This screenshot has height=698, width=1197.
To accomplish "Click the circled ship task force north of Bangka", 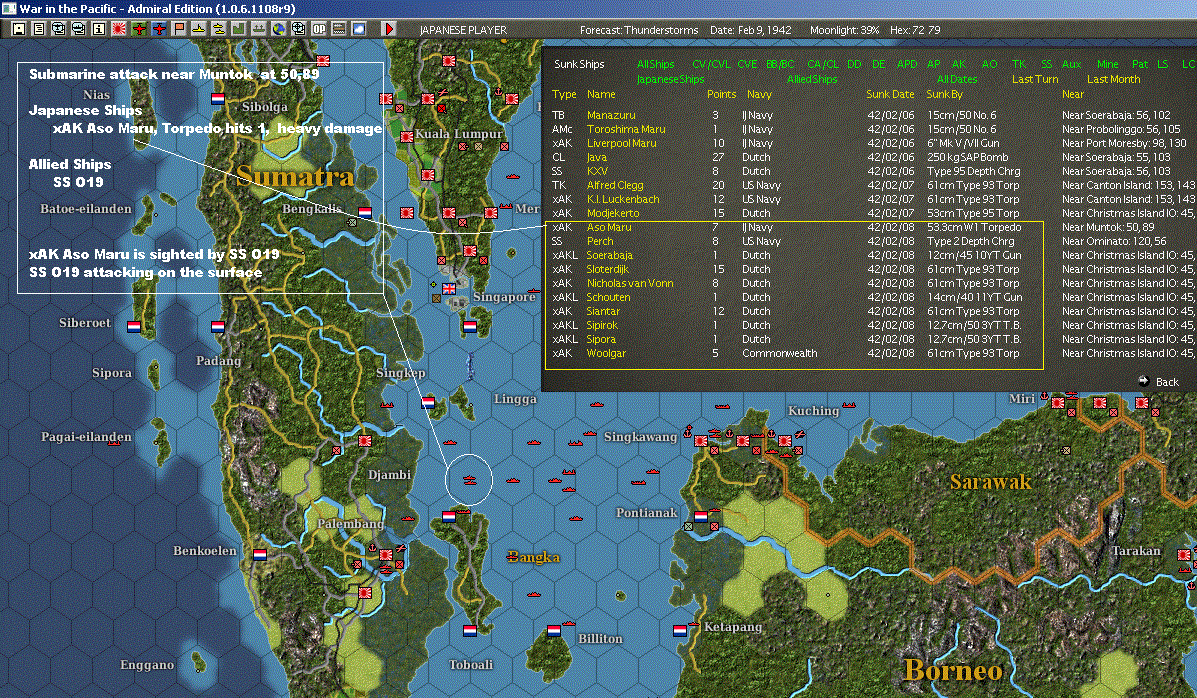I will (469, 480).
